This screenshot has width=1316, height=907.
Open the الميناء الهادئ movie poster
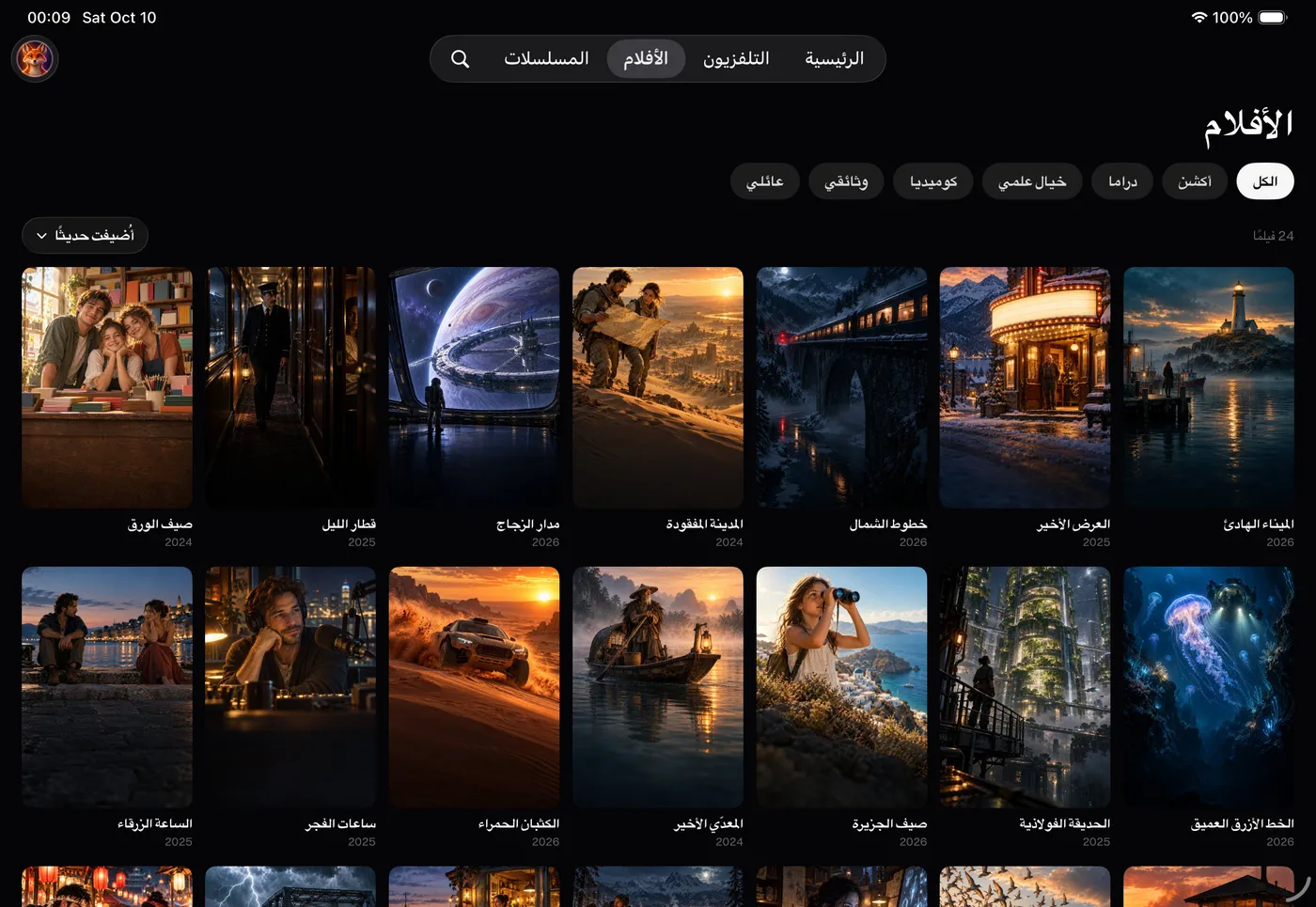pos(1209,387)
